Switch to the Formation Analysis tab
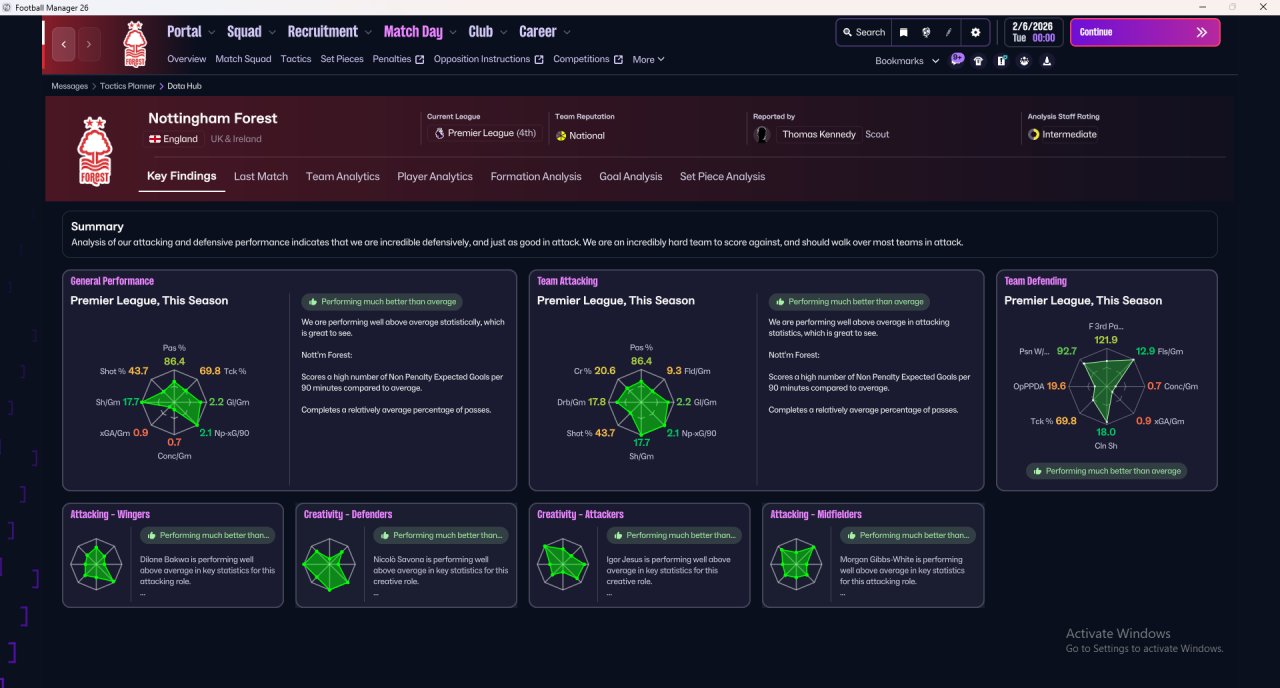The width and height of the screenshot is (1280, 688). pos(536,176)
